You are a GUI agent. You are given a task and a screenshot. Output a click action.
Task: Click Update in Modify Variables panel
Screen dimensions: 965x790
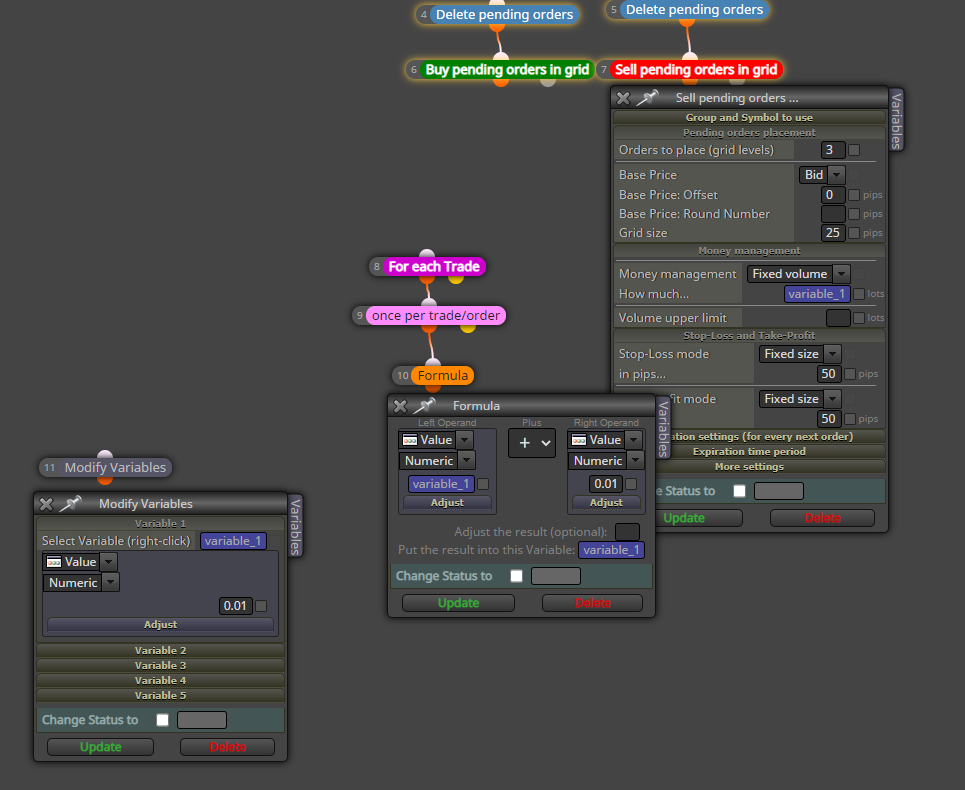pyautogui.click(x=100, y=747)
